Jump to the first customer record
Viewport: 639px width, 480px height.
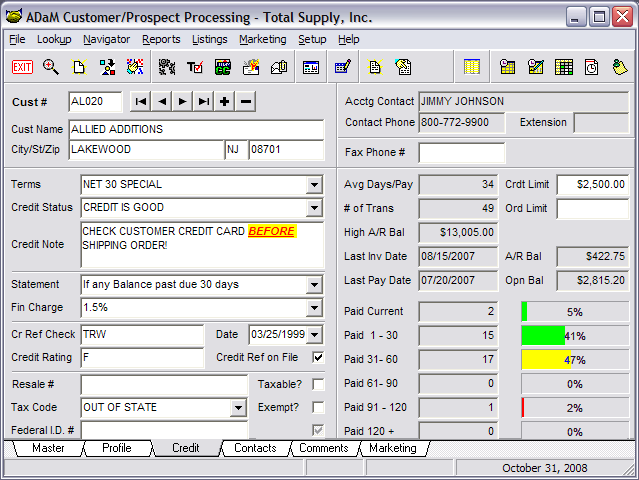point(141,102)
